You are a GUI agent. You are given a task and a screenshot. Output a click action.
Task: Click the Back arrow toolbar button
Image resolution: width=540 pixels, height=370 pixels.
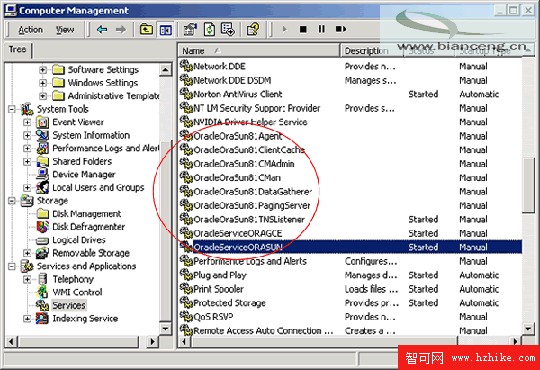coord(102,30)
